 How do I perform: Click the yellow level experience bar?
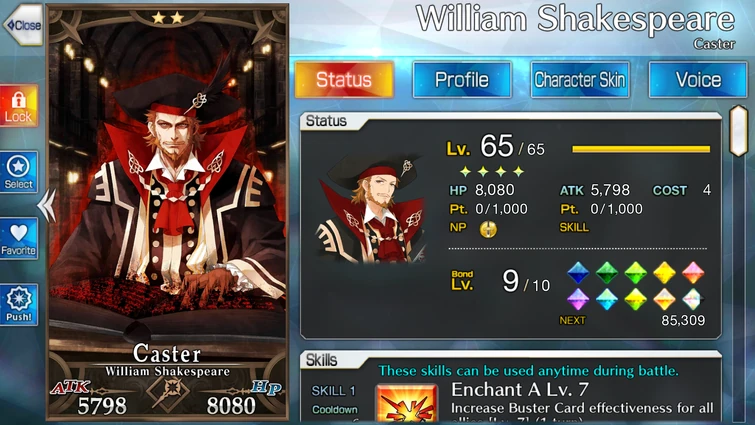[641, 149]
